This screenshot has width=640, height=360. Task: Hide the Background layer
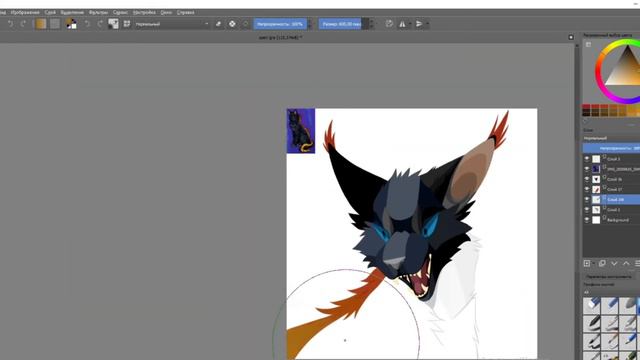[587, 220]
